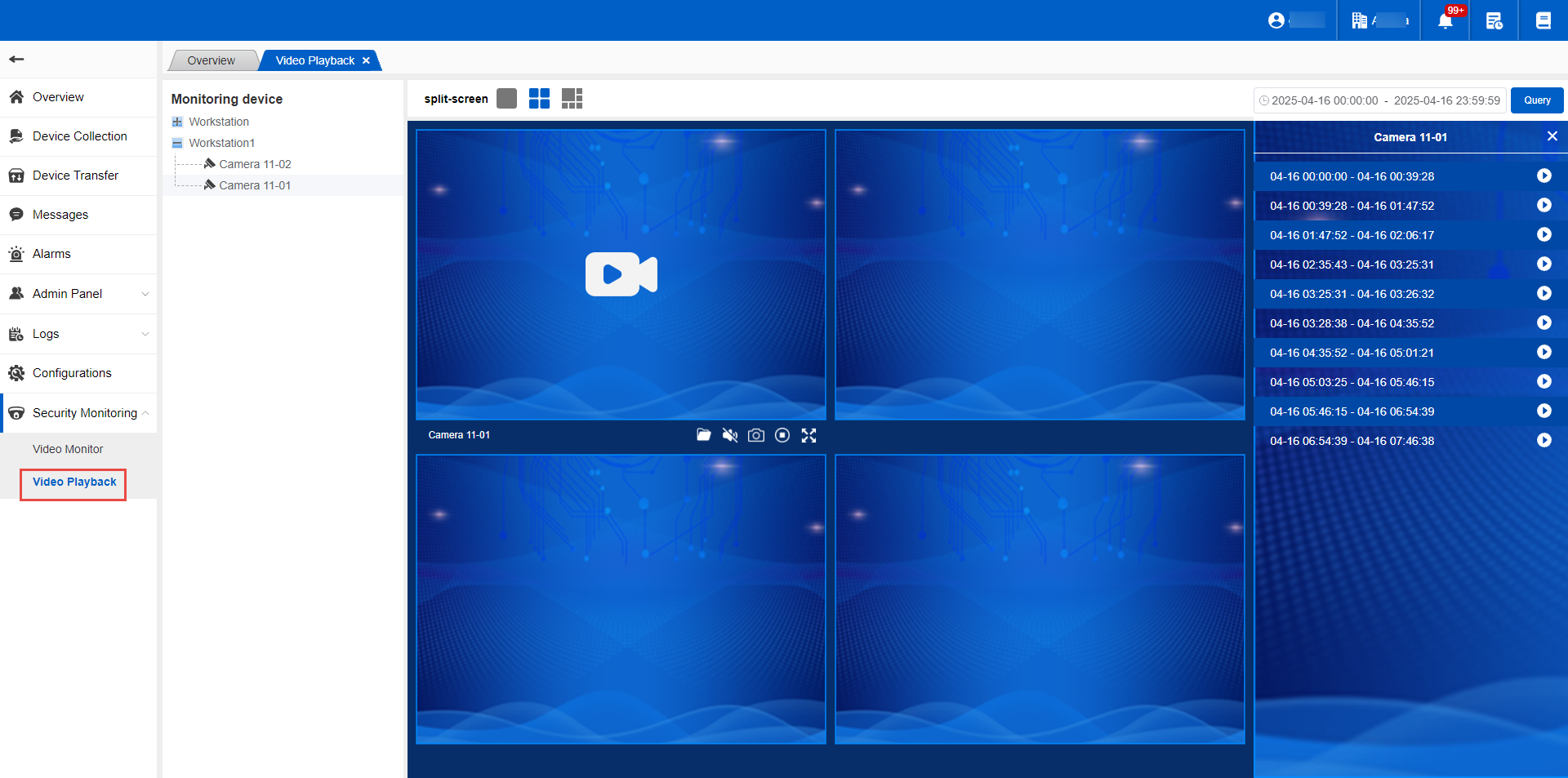Open recordings folder icon under Camera 11-01
Screen dimensions: 1568x778
tap(703, 435)
